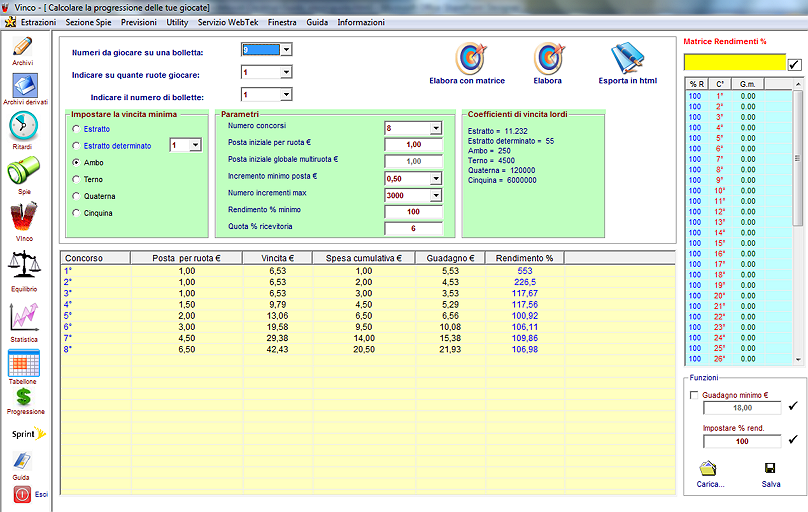Click the yellow Matrice Rendimenti field

point(735,62)
